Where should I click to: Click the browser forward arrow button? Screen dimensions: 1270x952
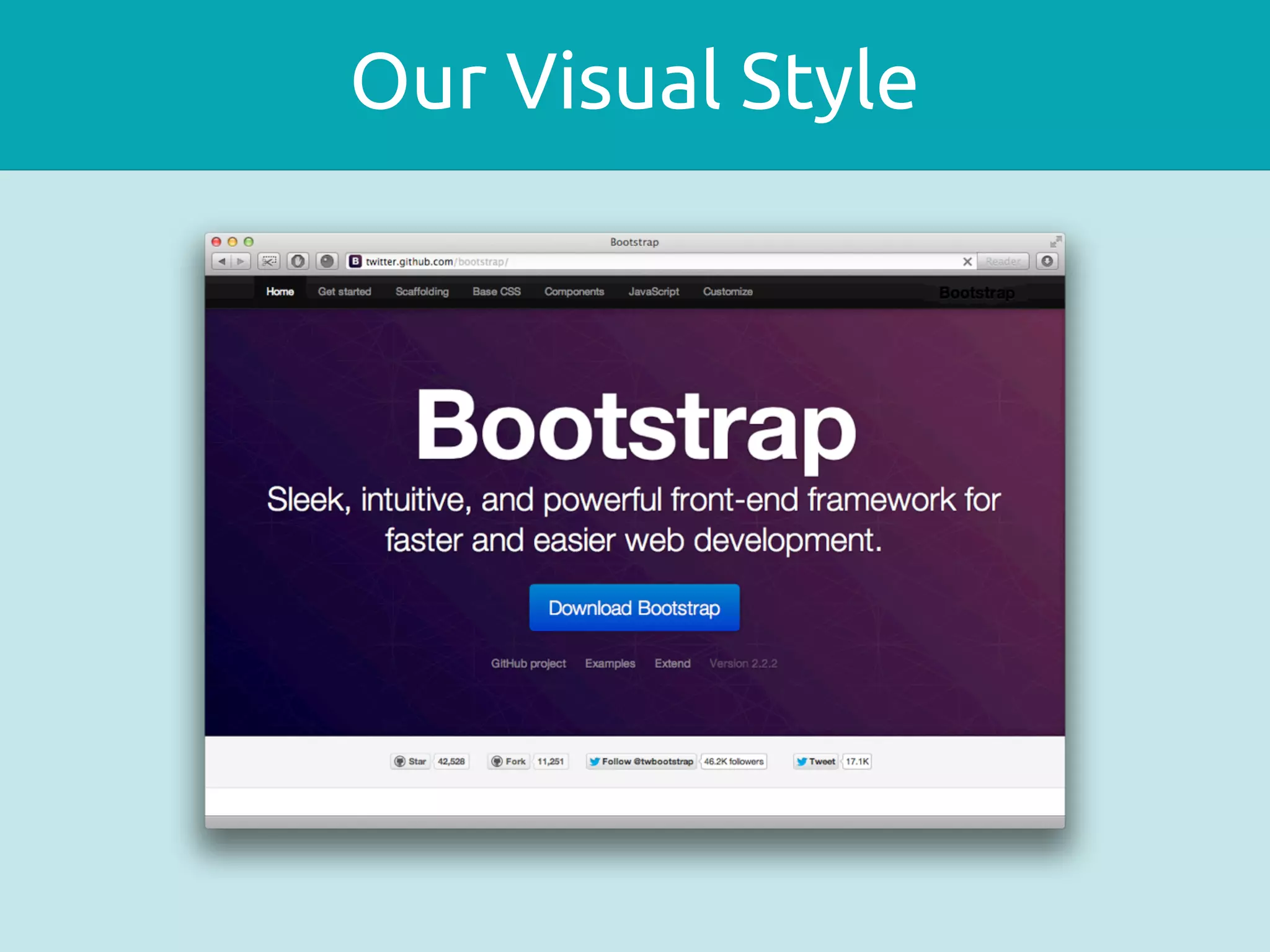click(241, 262)
